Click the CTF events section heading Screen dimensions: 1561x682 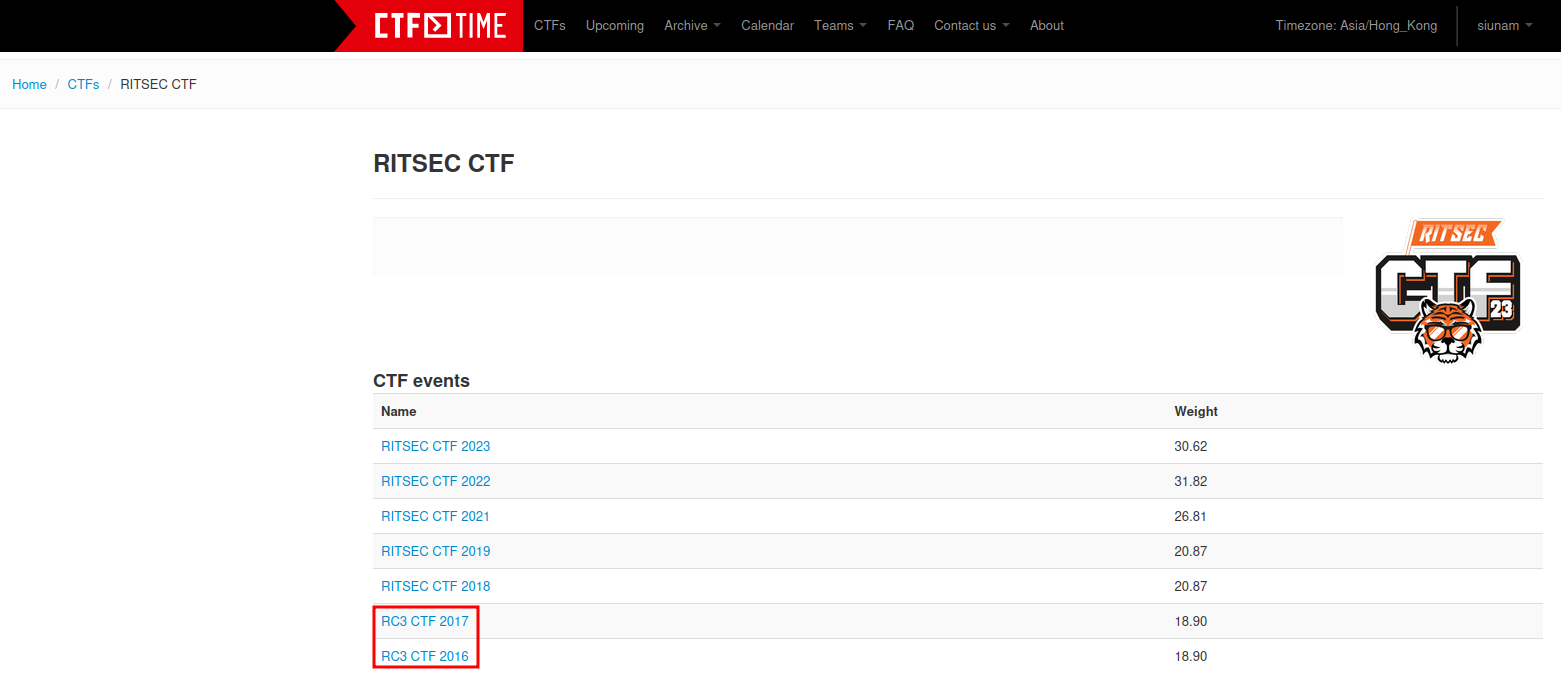[421, 380]
